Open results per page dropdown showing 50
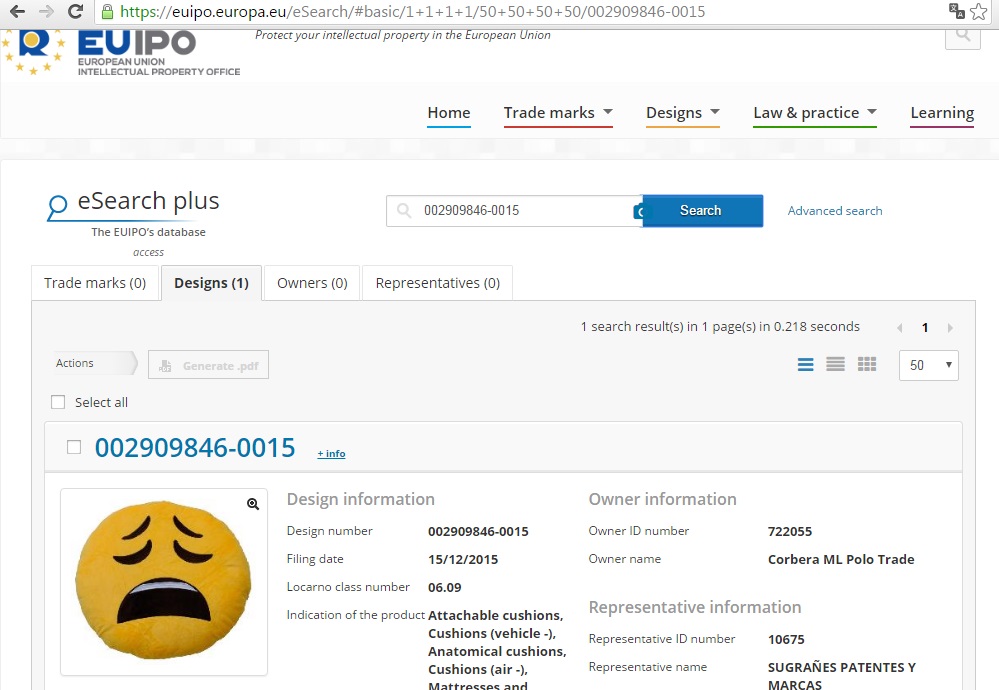Viewport: 999px width, 690px height. 928,365
